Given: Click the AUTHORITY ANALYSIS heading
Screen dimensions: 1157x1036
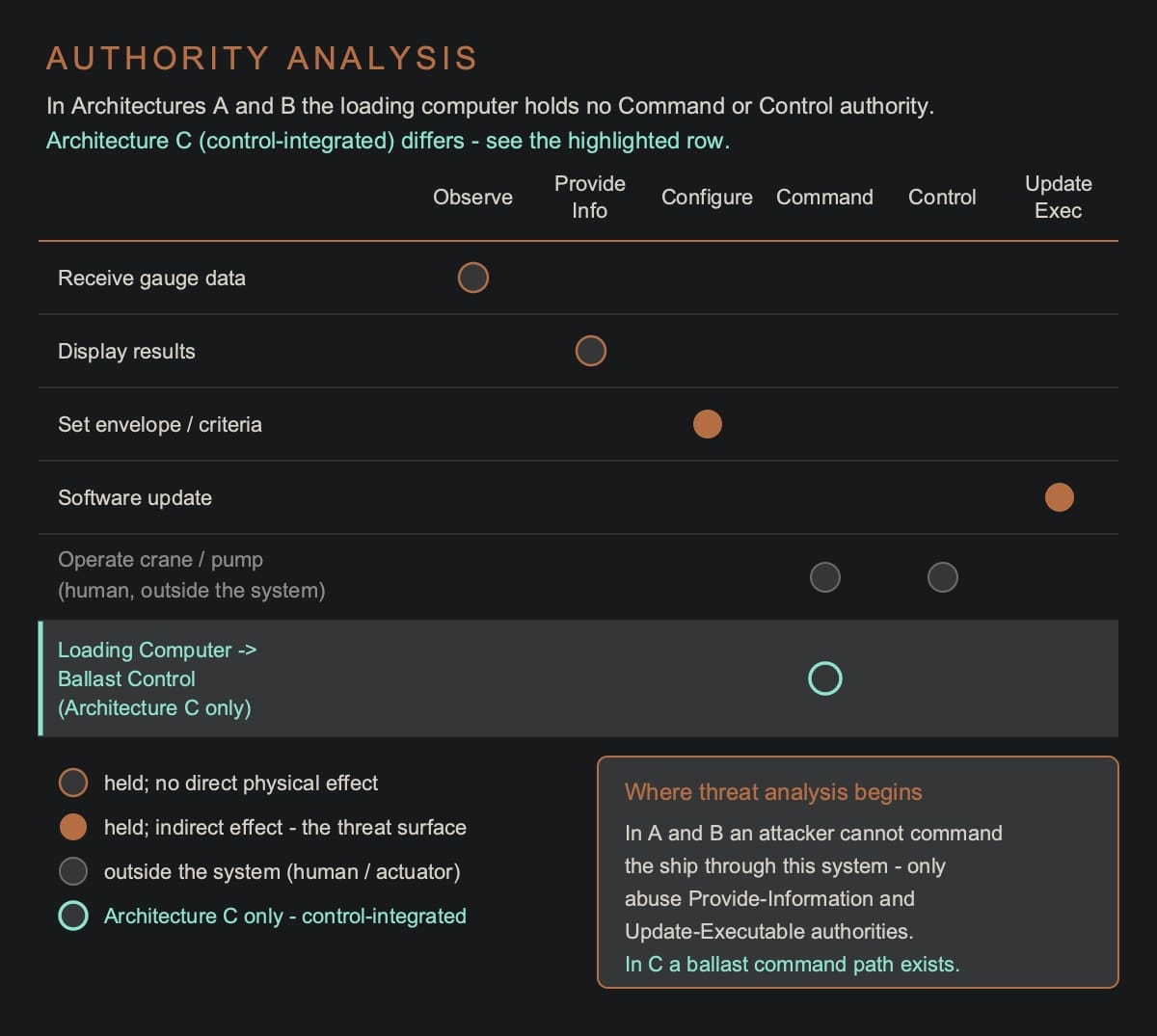Looking at the screenshot, I should (x=262, y=58).
